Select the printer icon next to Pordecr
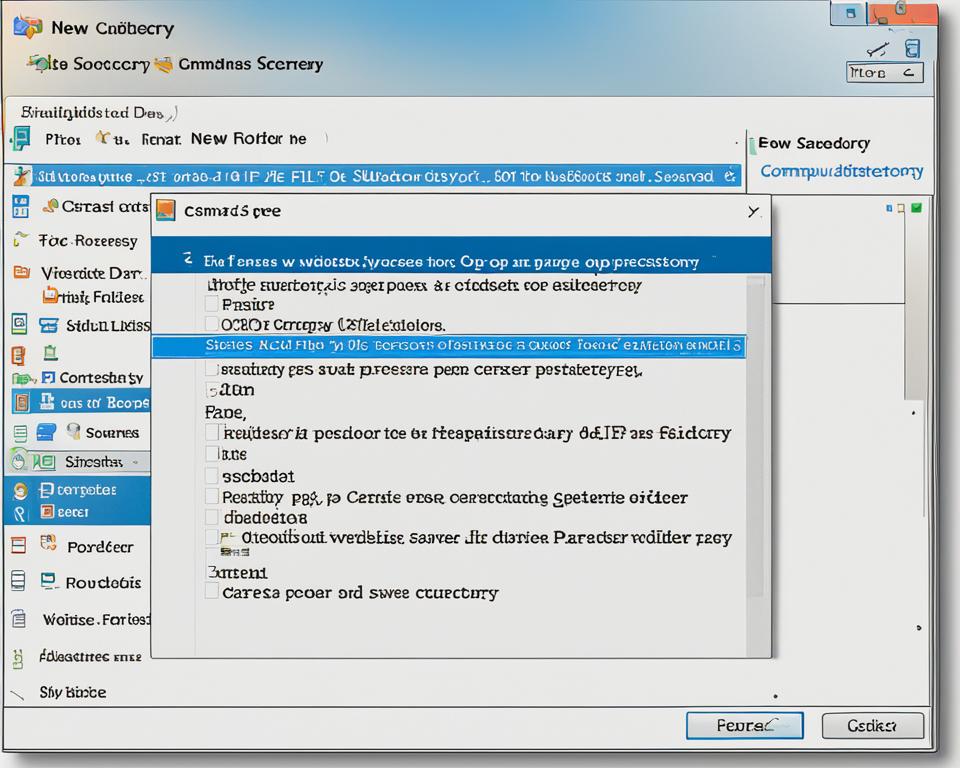This screenshot has width=960, height=768. [47, 544]
